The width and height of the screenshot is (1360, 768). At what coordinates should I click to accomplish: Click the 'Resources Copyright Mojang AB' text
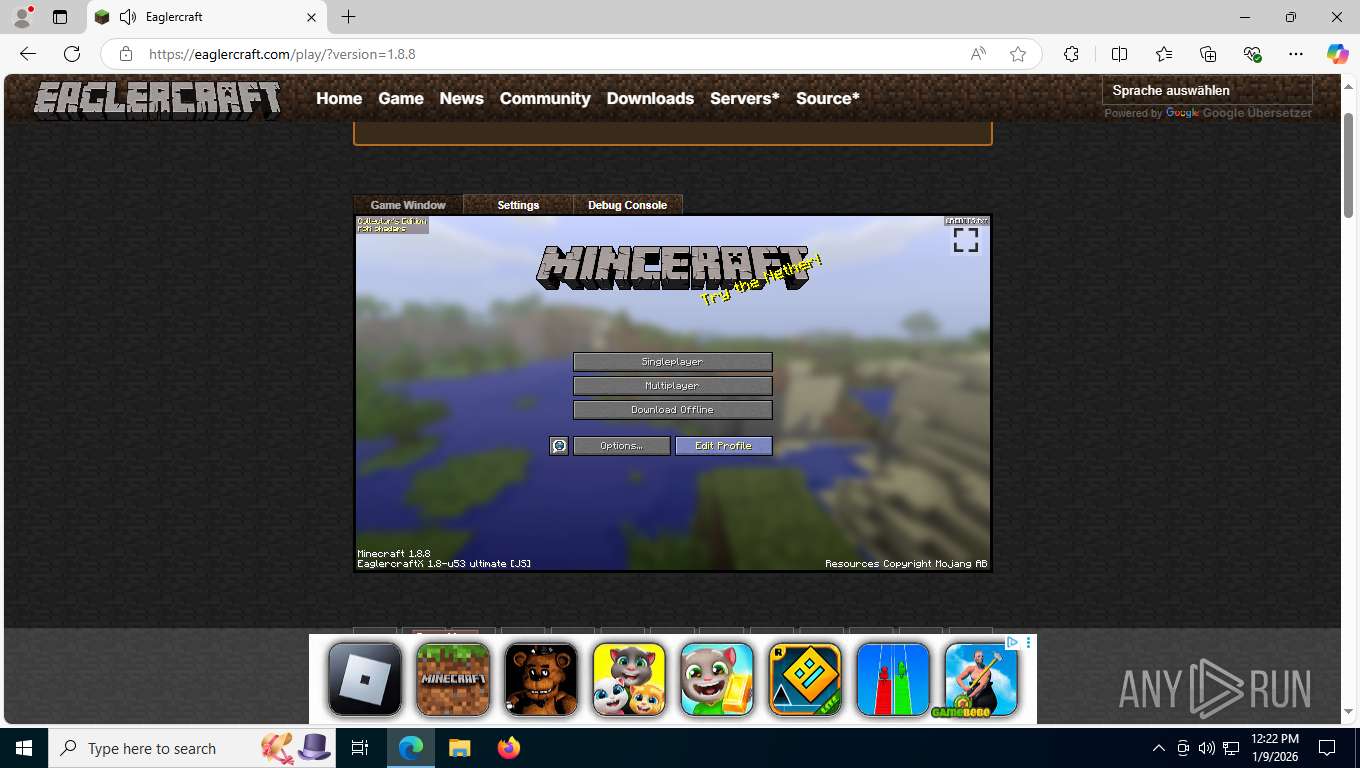tap(906, 564)
